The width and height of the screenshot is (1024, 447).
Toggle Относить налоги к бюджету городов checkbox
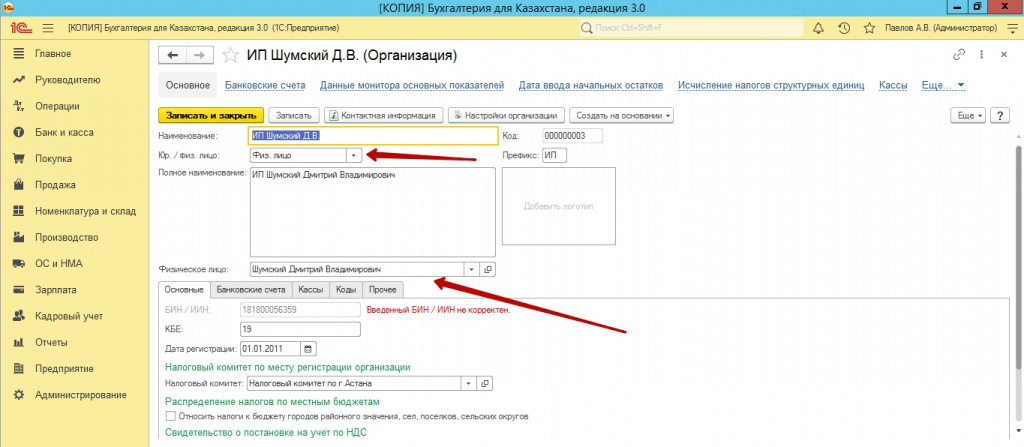coord(170,416)
